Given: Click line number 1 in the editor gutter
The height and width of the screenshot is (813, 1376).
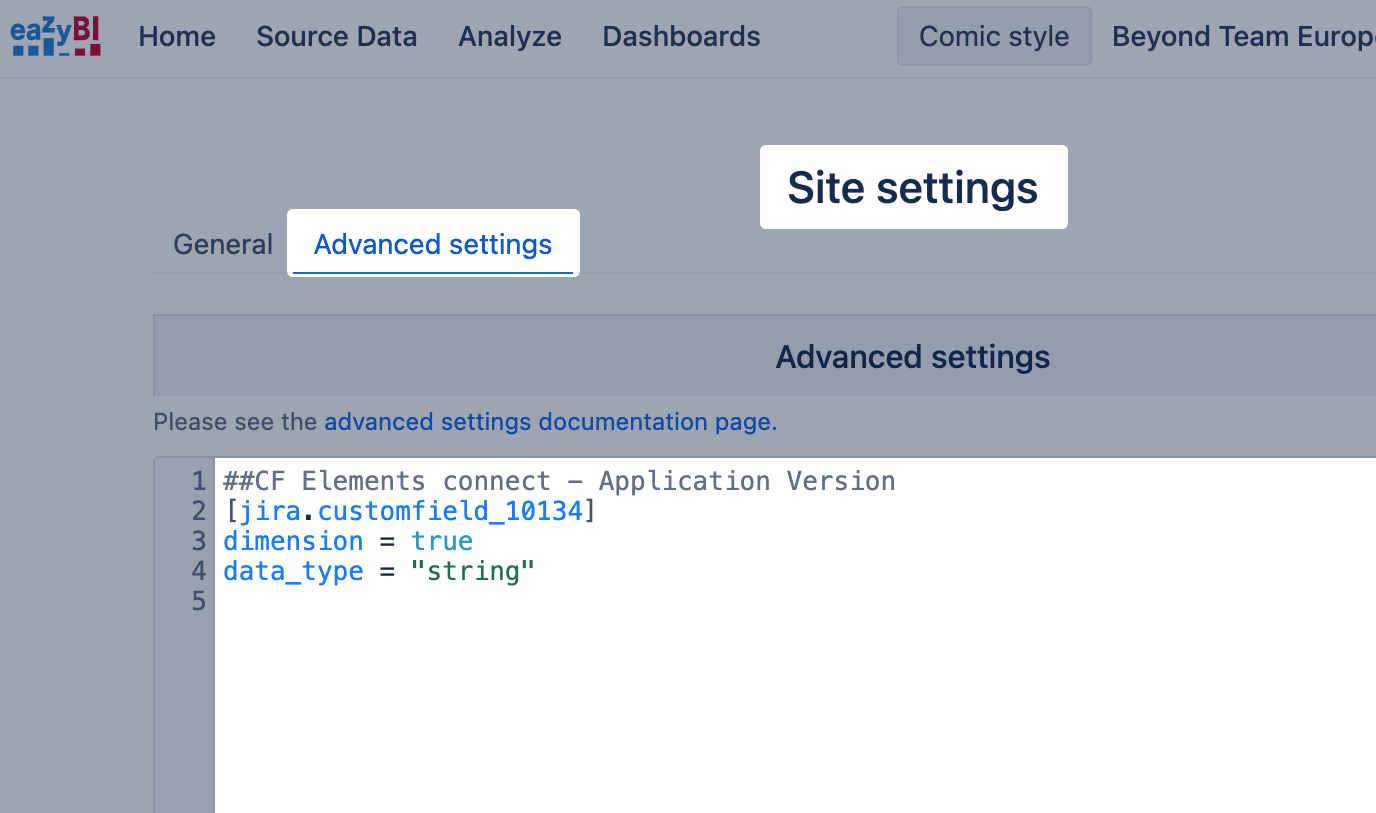Looking at the screenshot, I should pyautogui.click(x=198, y=481).
